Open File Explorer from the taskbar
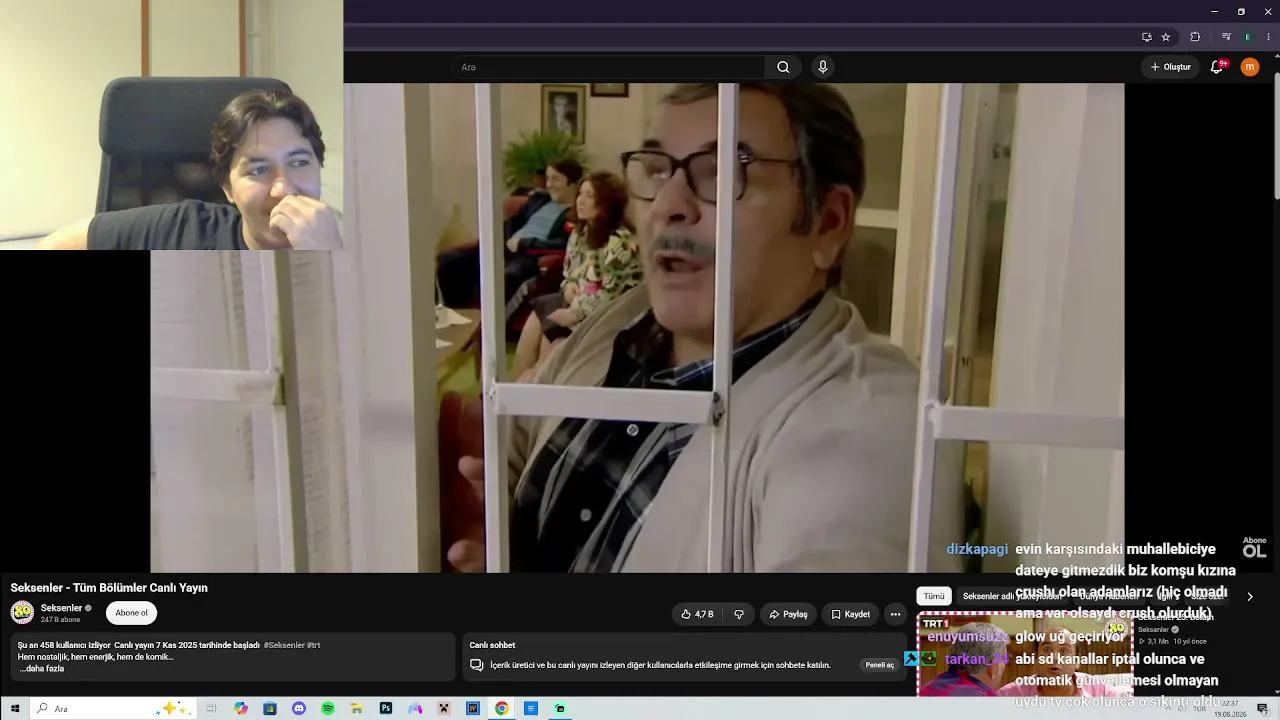The image size is (1280, 720). 357,709
